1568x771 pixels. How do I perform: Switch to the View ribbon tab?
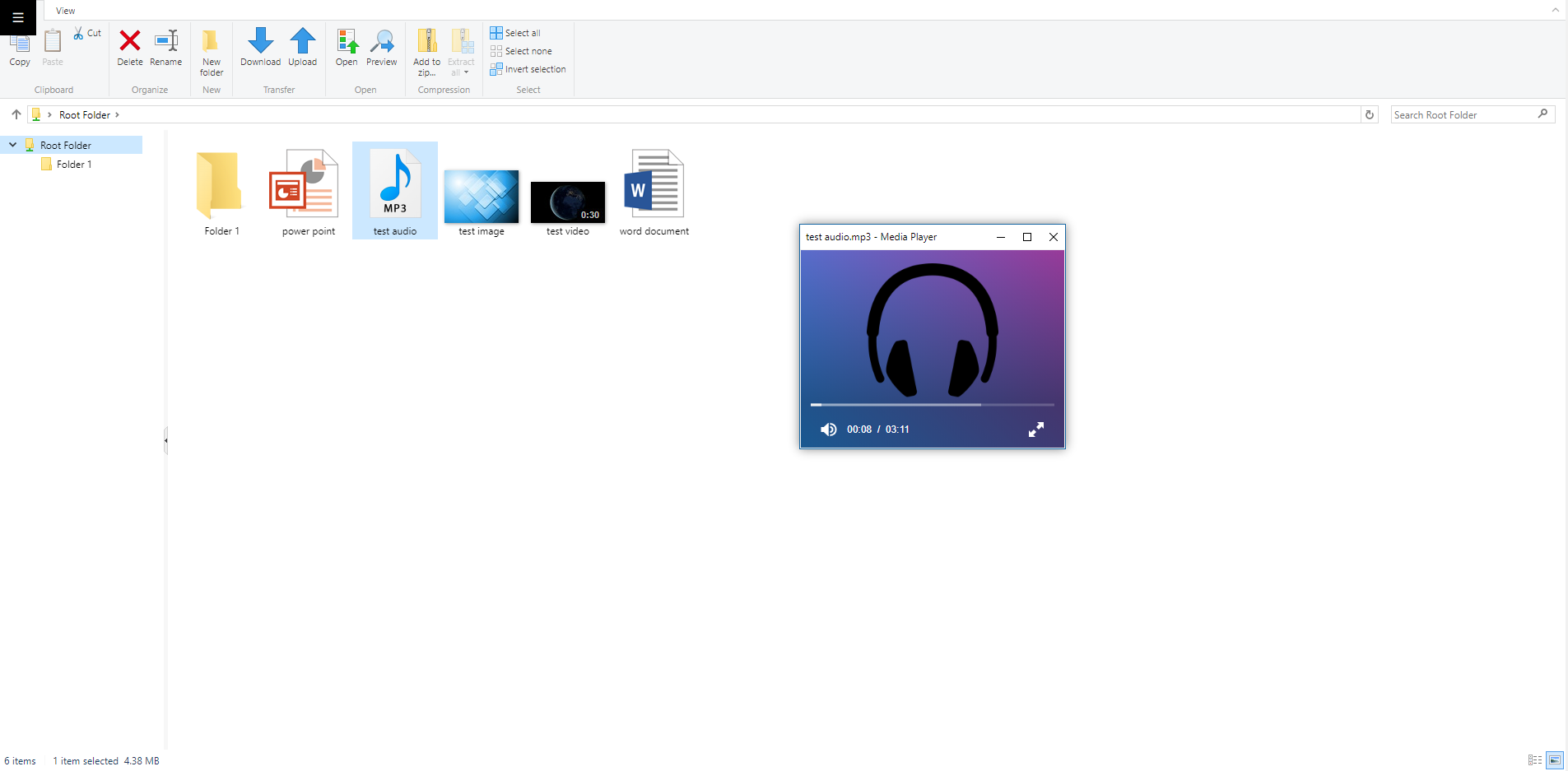tap(66, 11)
